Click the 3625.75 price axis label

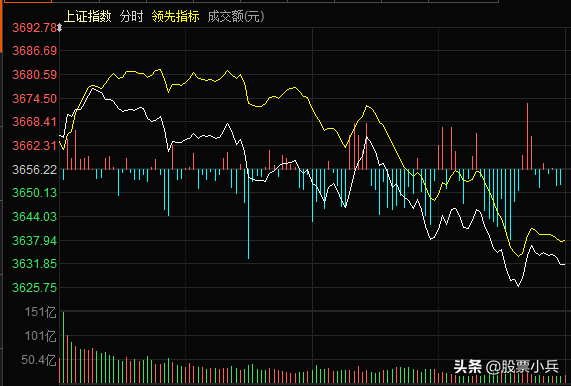coord(35,288)
